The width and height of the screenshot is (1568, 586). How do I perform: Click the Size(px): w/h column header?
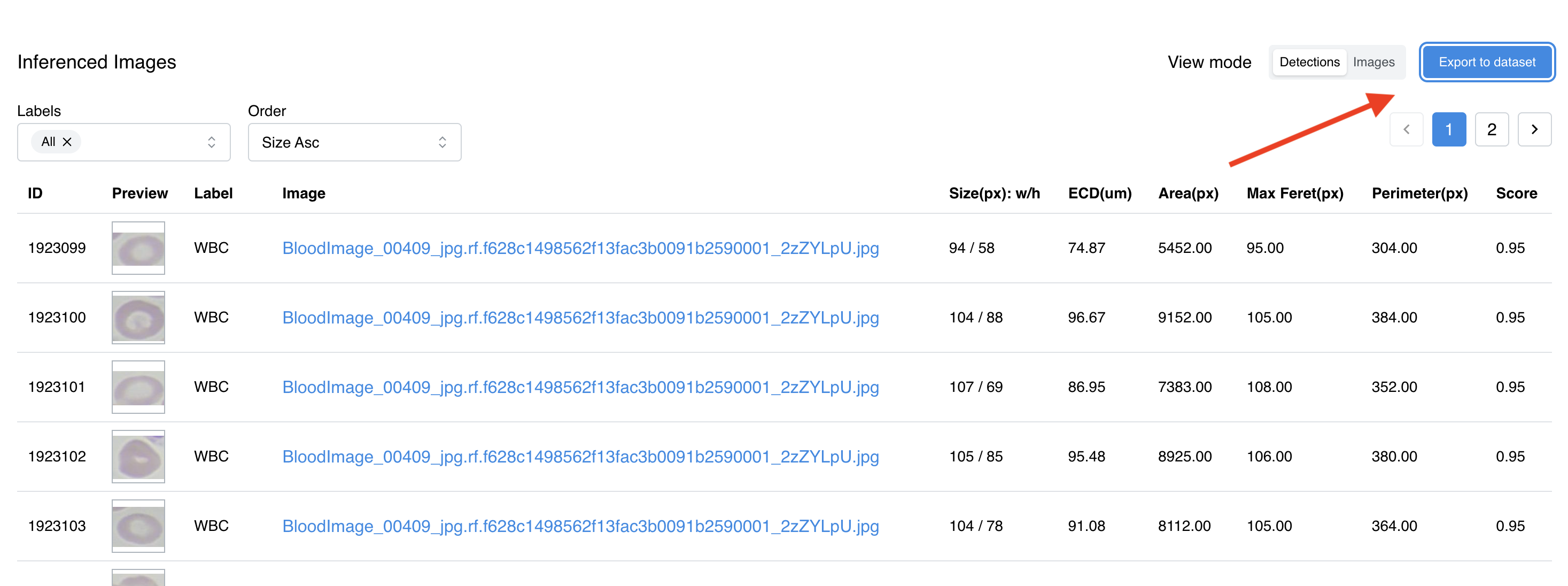click(x=994, y=193)
